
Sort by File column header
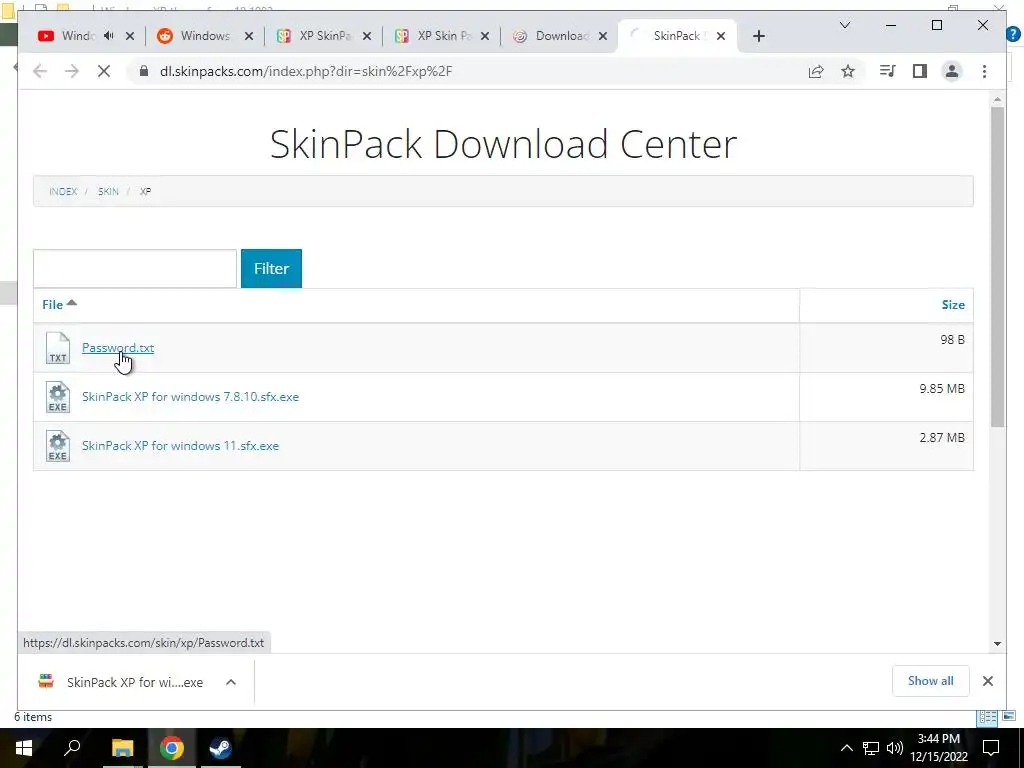59,304
